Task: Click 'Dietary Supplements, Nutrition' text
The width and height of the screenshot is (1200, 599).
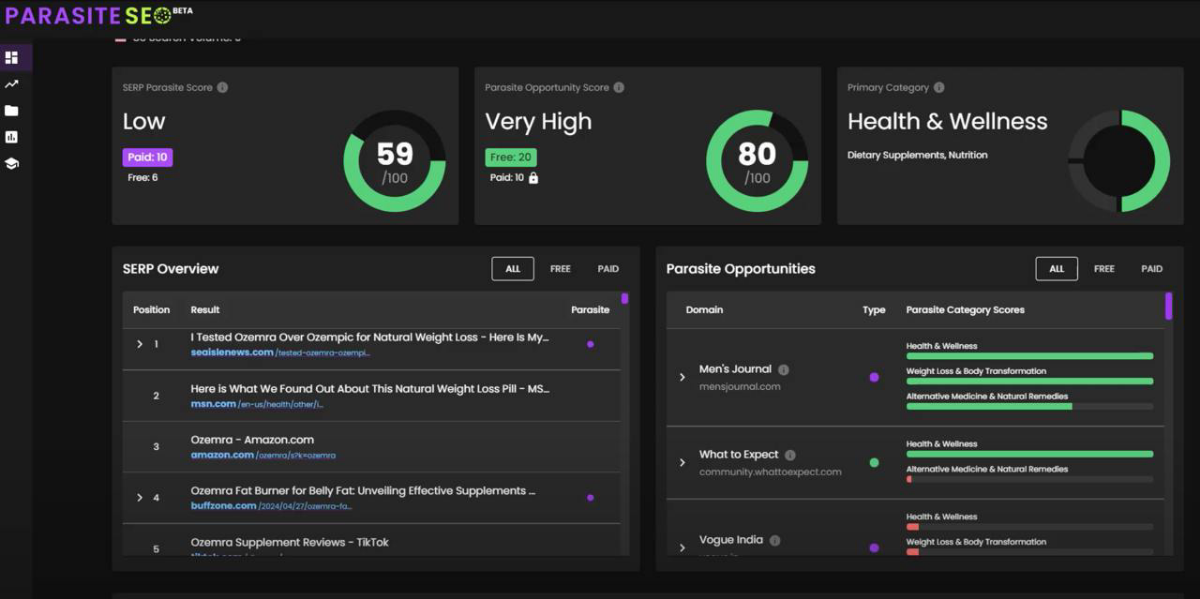Action: [917, 155]
